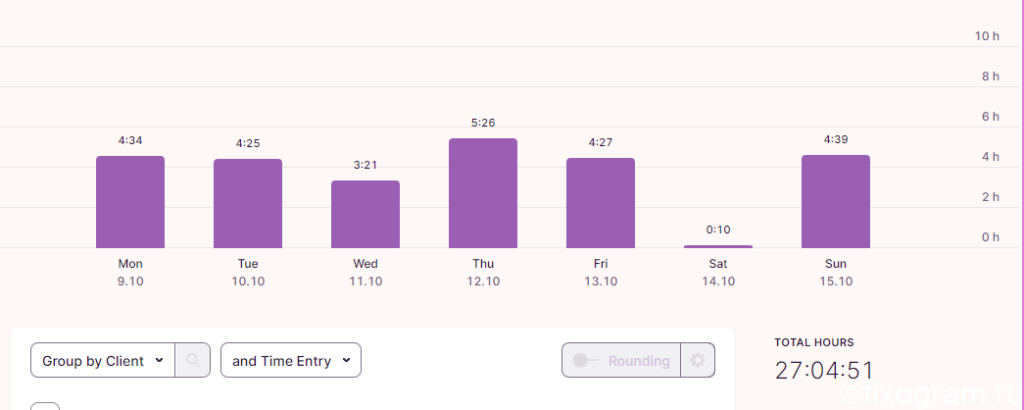Tick the checkbox below Group by Client
Image resolution: width=1024 pixels, height=410 pixels.
45,406
